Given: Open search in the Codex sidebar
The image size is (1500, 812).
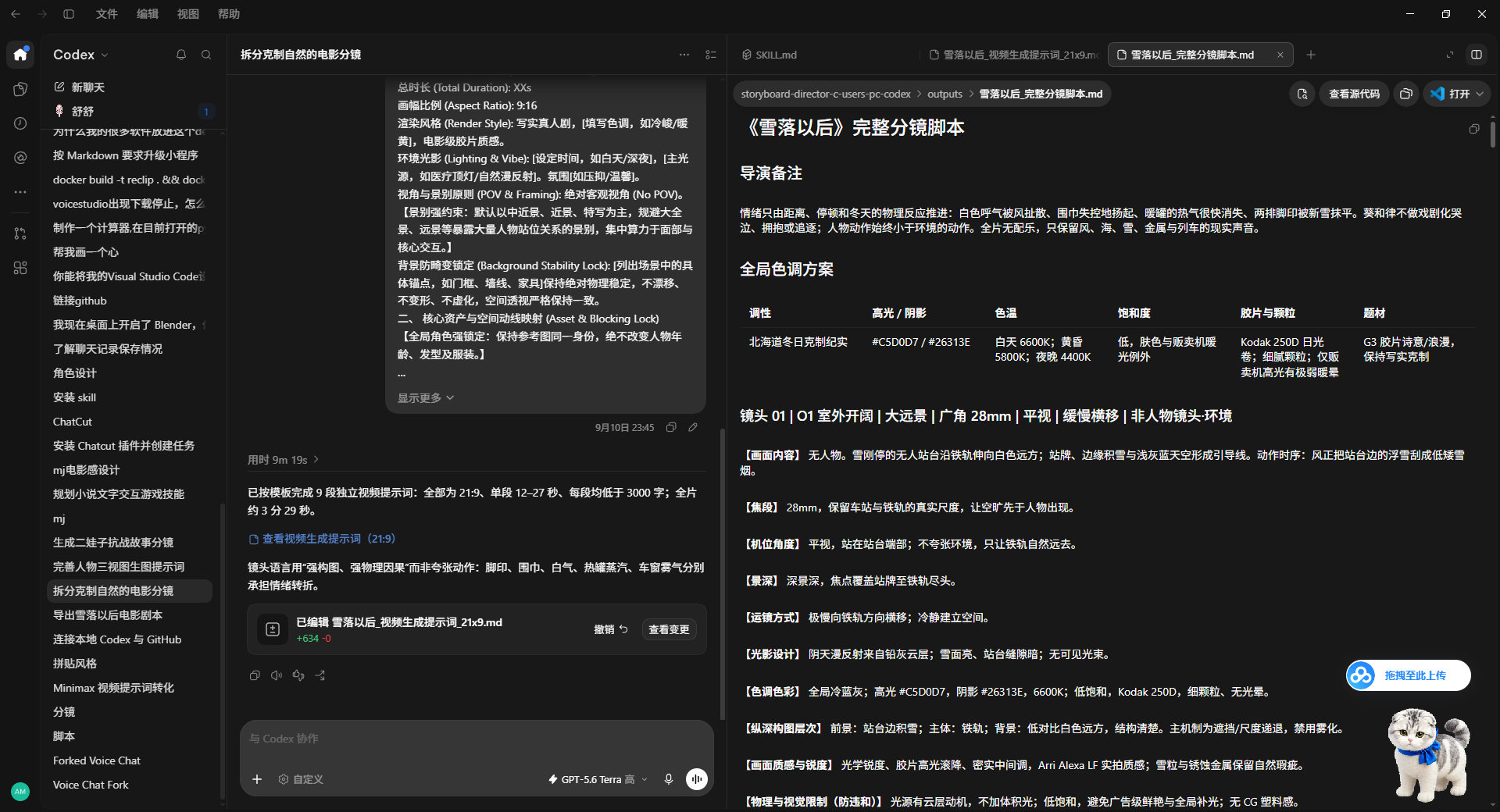Looking at the screenshot, I should pos(206,55).
